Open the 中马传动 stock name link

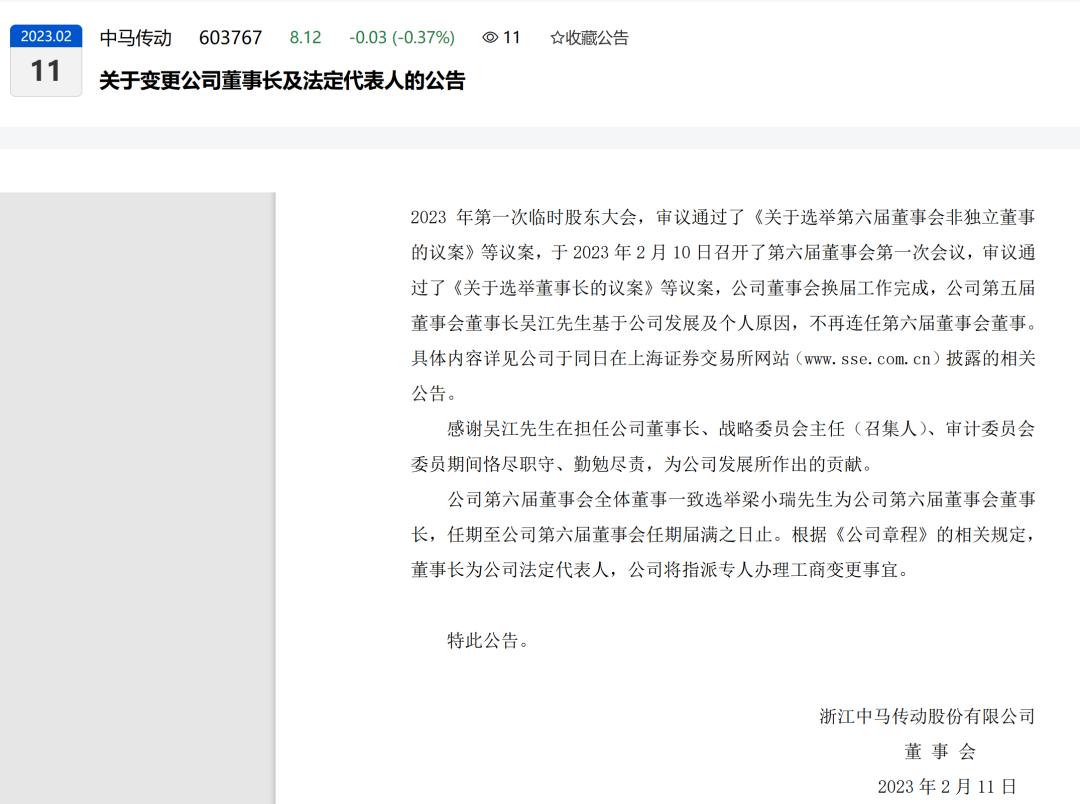(x=136, y=38)
